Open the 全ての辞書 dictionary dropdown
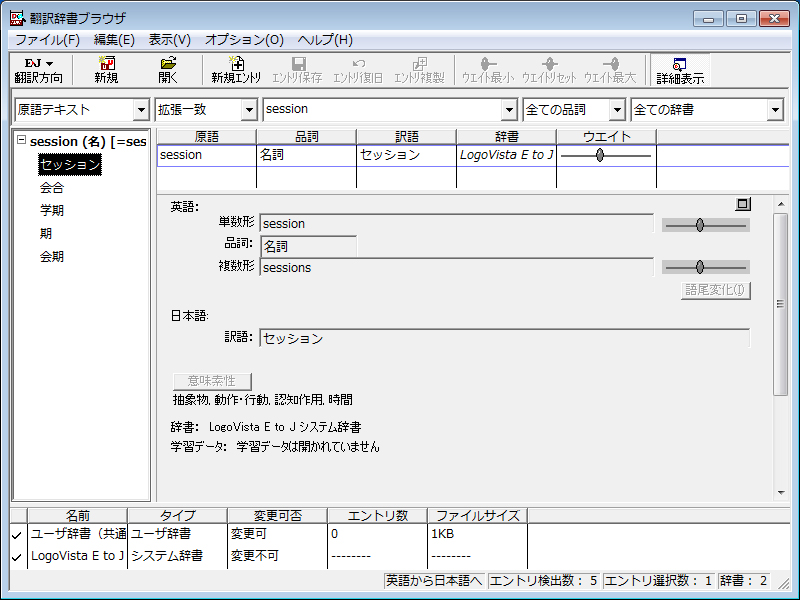This screenshot has width=800, height=600. click(x=775, y=109)
